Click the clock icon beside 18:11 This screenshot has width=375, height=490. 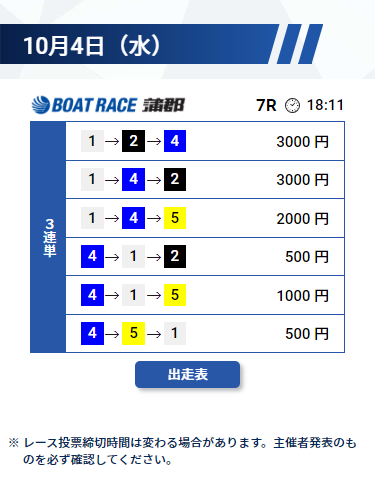tap(292, 105)
